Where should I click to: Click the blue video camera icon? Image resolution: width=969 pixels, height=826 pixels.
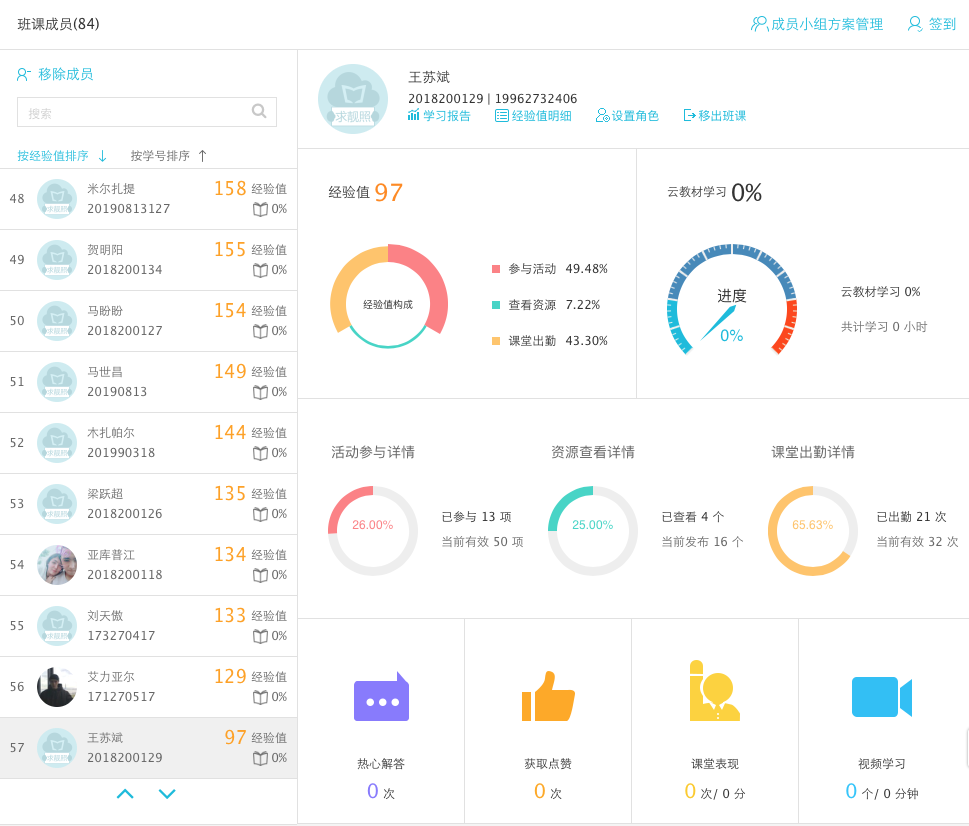pyautogui.click(x=881, y=697)
